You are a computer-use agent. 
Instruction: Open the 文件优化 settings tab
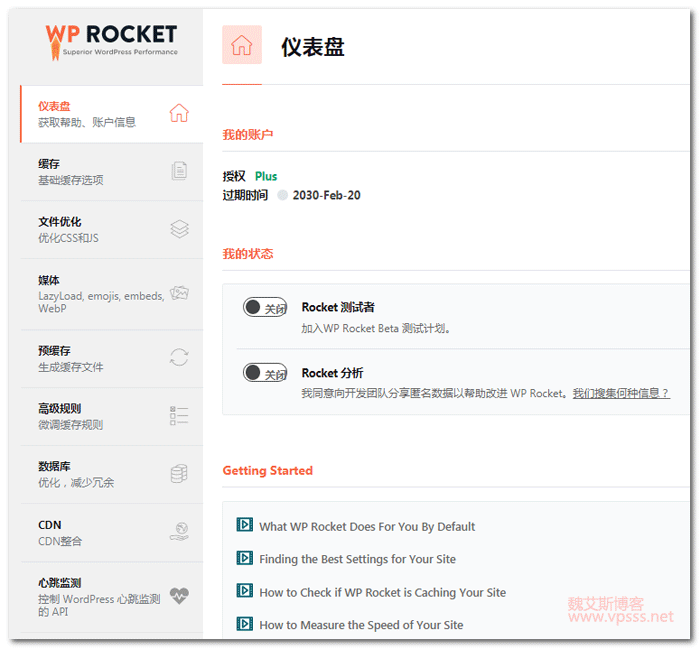click(x=112, y=230)
